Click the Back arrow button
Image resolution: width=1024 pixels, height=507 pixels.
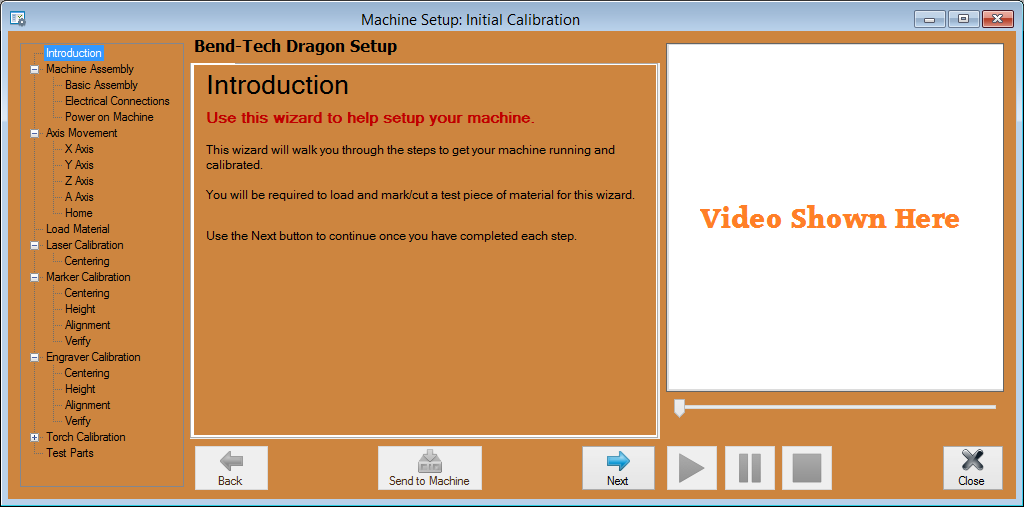click(x=231, y=468)
